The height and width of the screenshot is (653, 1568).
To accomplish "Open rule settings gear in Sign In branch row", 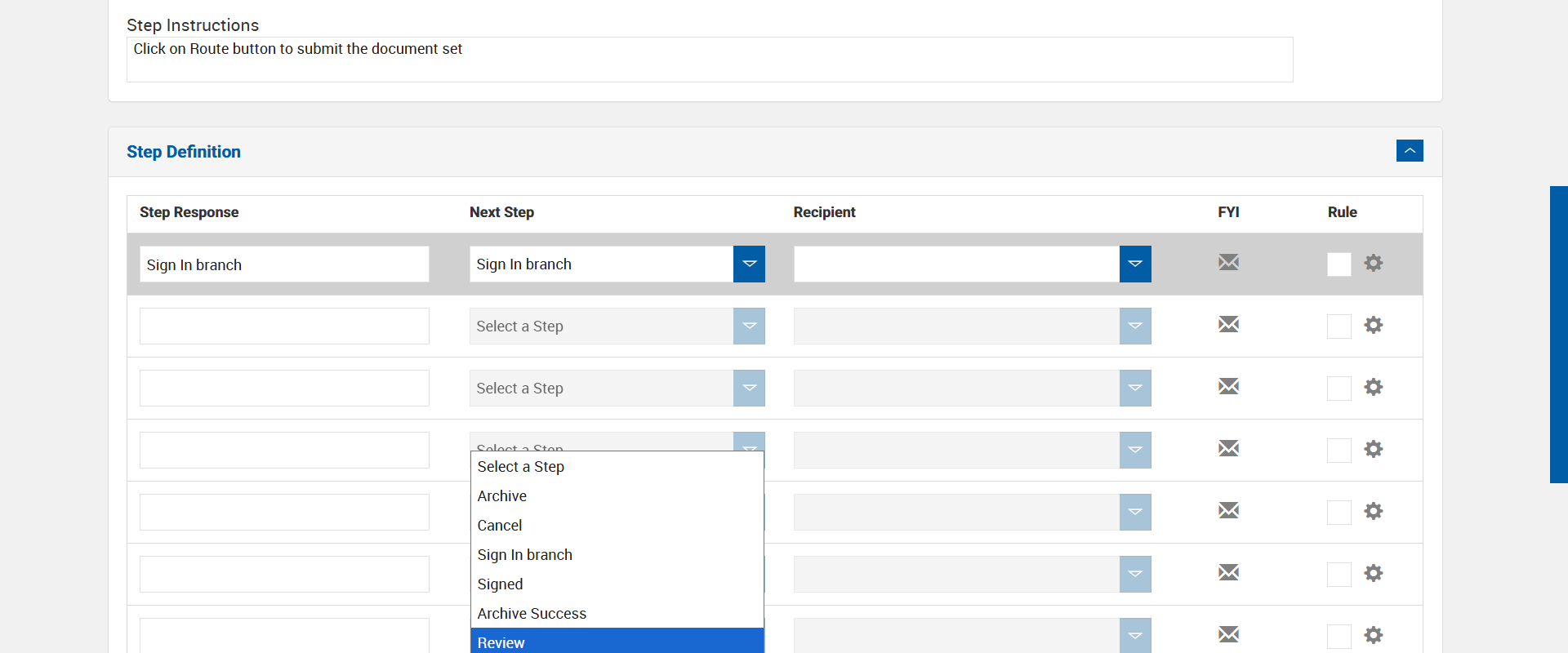I will coord(1374,263).
